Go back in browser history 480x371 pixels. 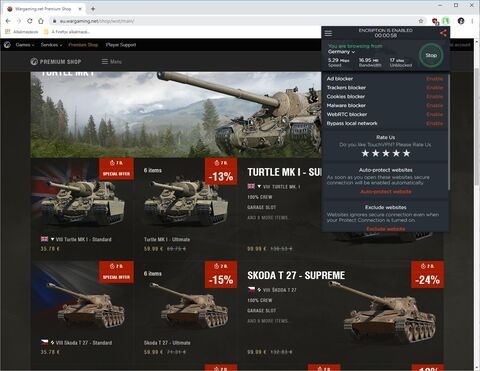pyautogui.click(x=8, y=21)
